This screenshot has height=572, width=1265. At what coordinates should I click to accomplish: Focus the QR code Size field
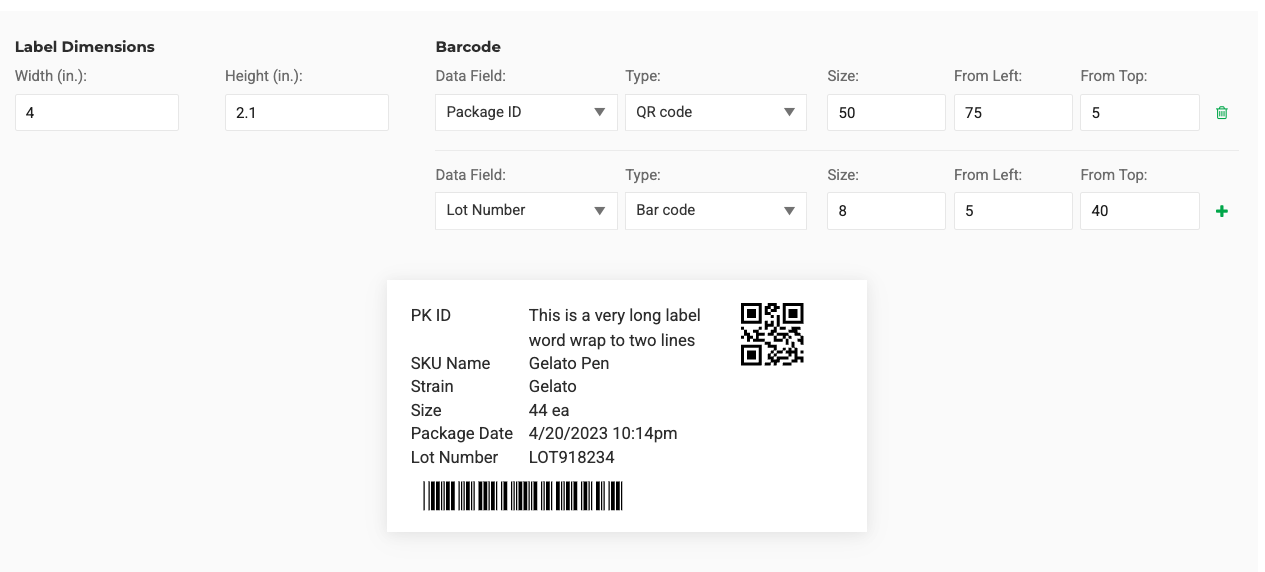tap(886, 113)
